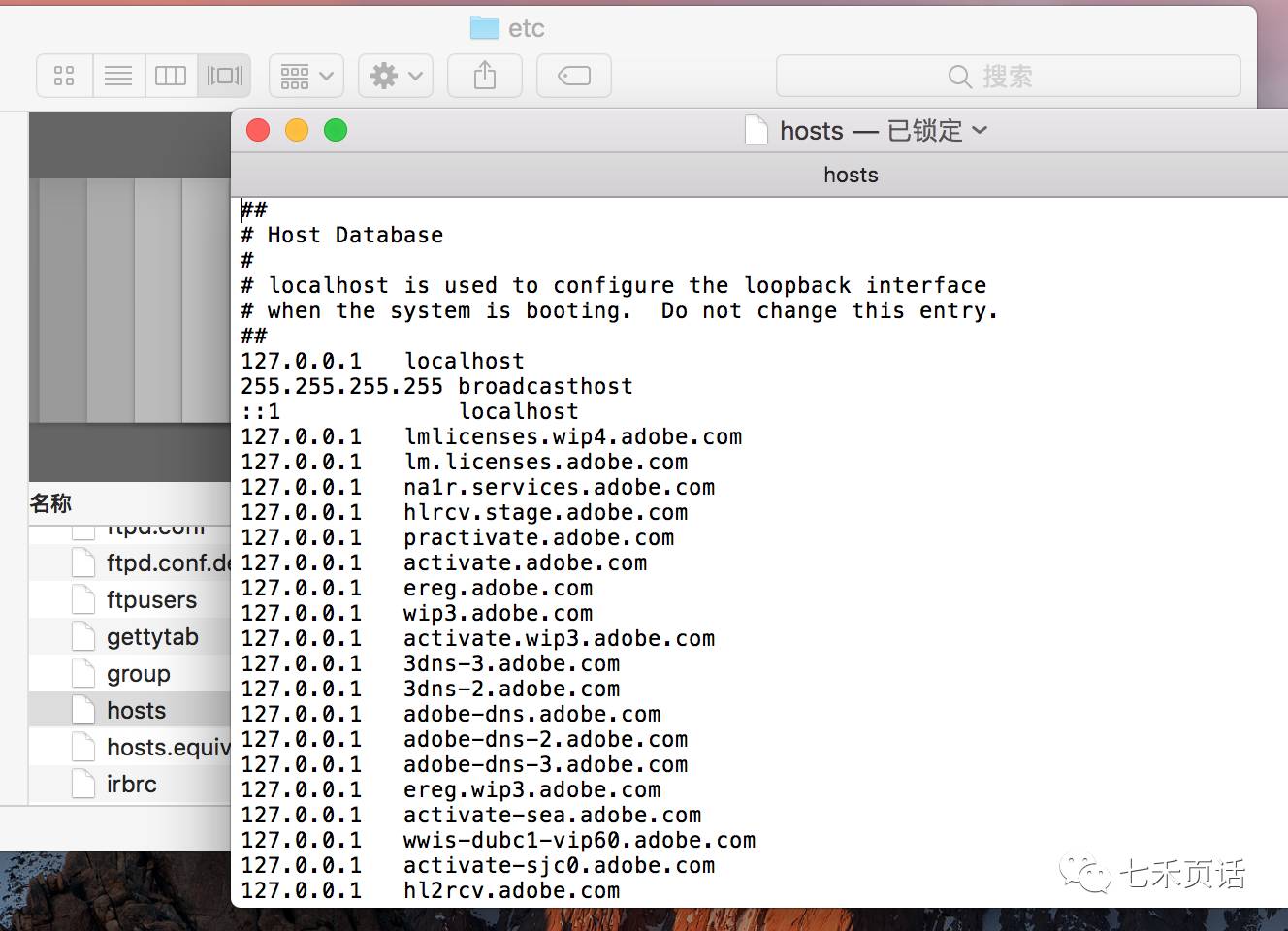This screenshot has height=931, width=1288.
Task: Click the '# Host Database' line
Action: [342, 235]
